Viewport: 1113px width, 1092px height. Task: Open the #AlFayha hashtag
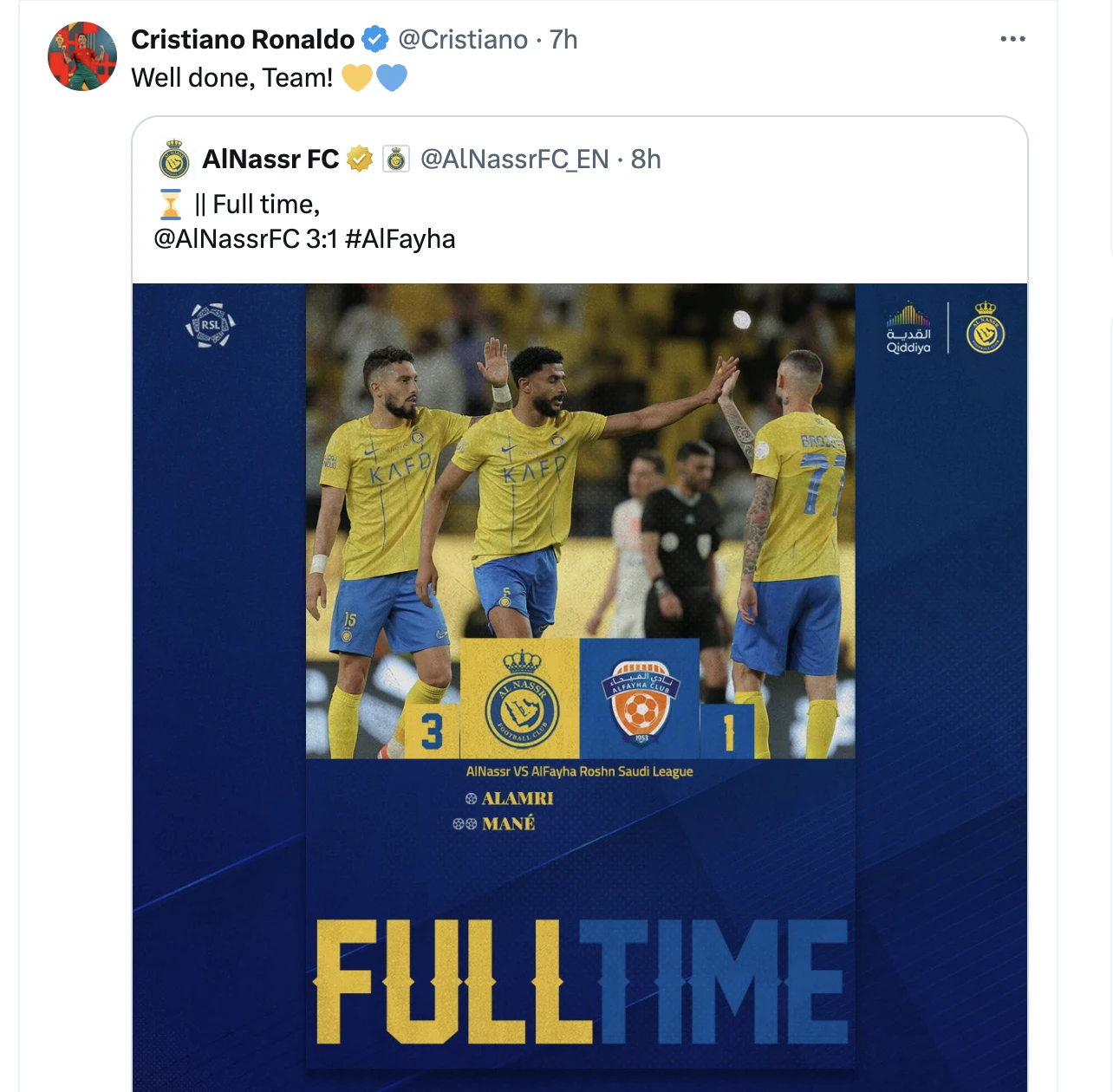click(400, 238)
